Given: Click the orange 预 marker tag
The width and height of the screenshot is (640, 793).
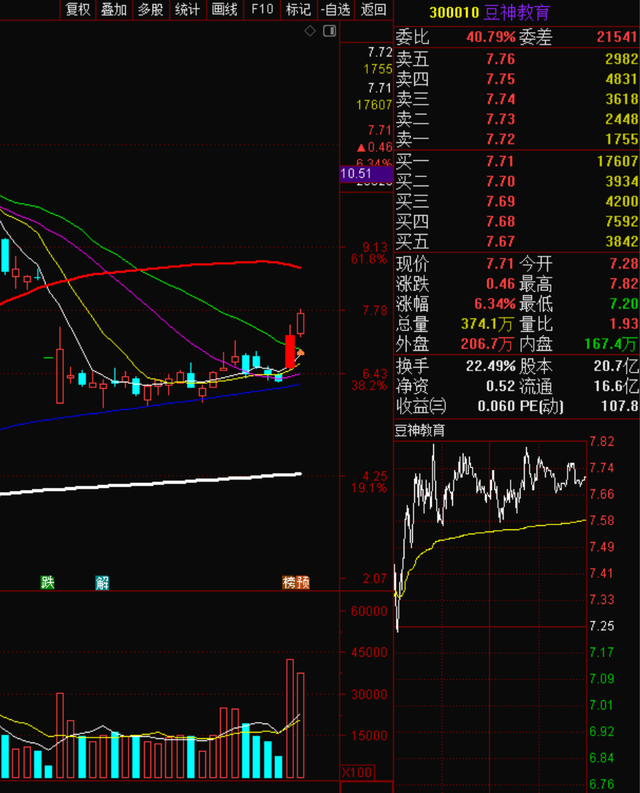Looking at the screenshot, I should click(303, 583).
